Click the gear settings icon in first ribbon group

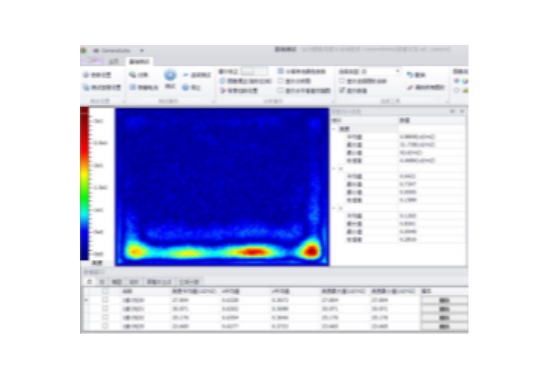click(86, 75)
